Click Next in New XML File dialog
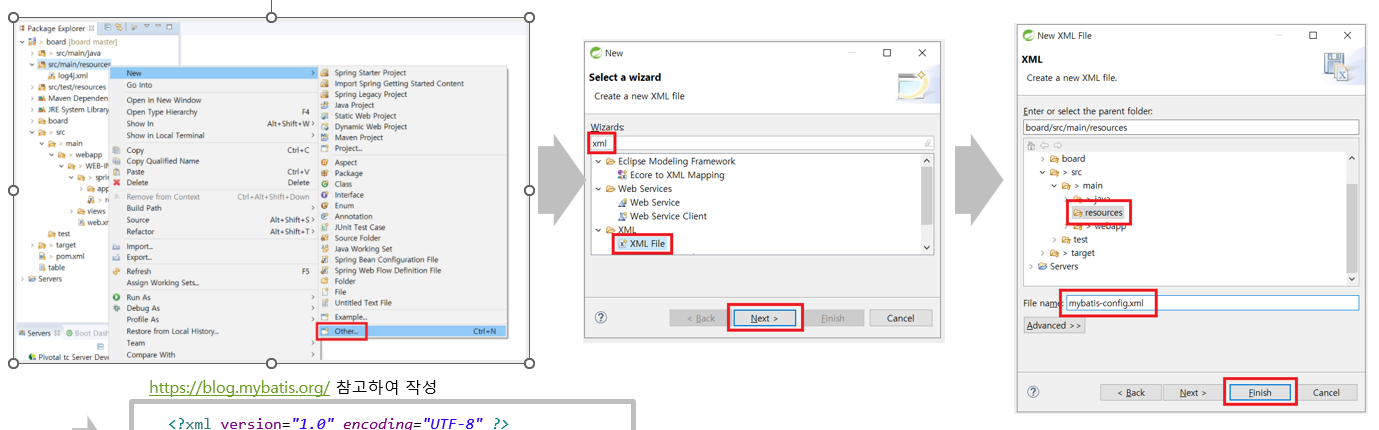 [x=1194, y=393]
